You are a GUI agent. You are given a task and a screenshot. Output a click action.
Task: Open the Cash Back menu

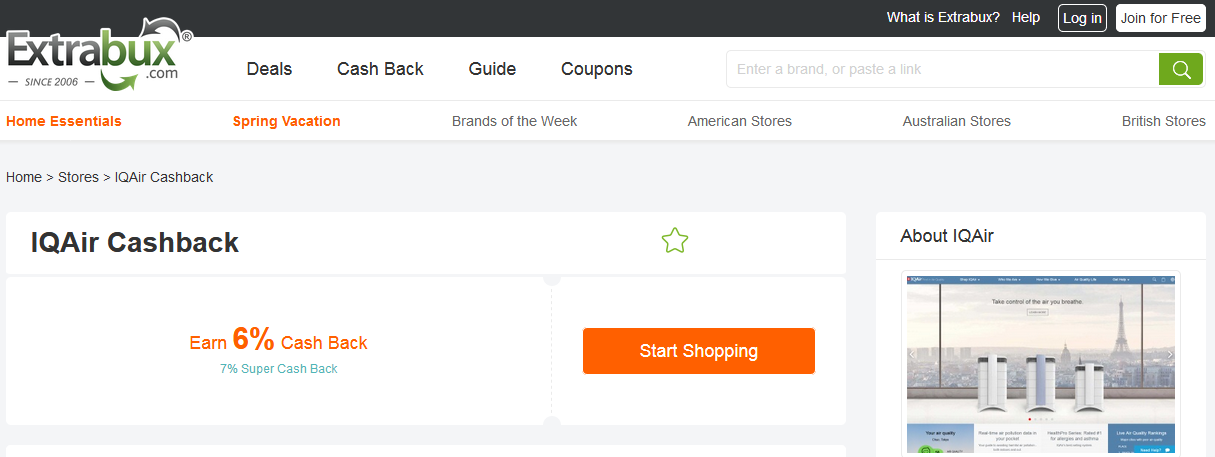point(380,69)
